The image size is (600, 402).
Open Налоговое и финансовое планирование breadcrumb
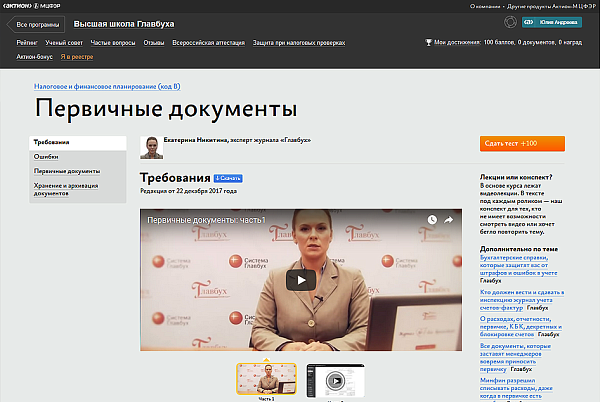coord(107,86)
